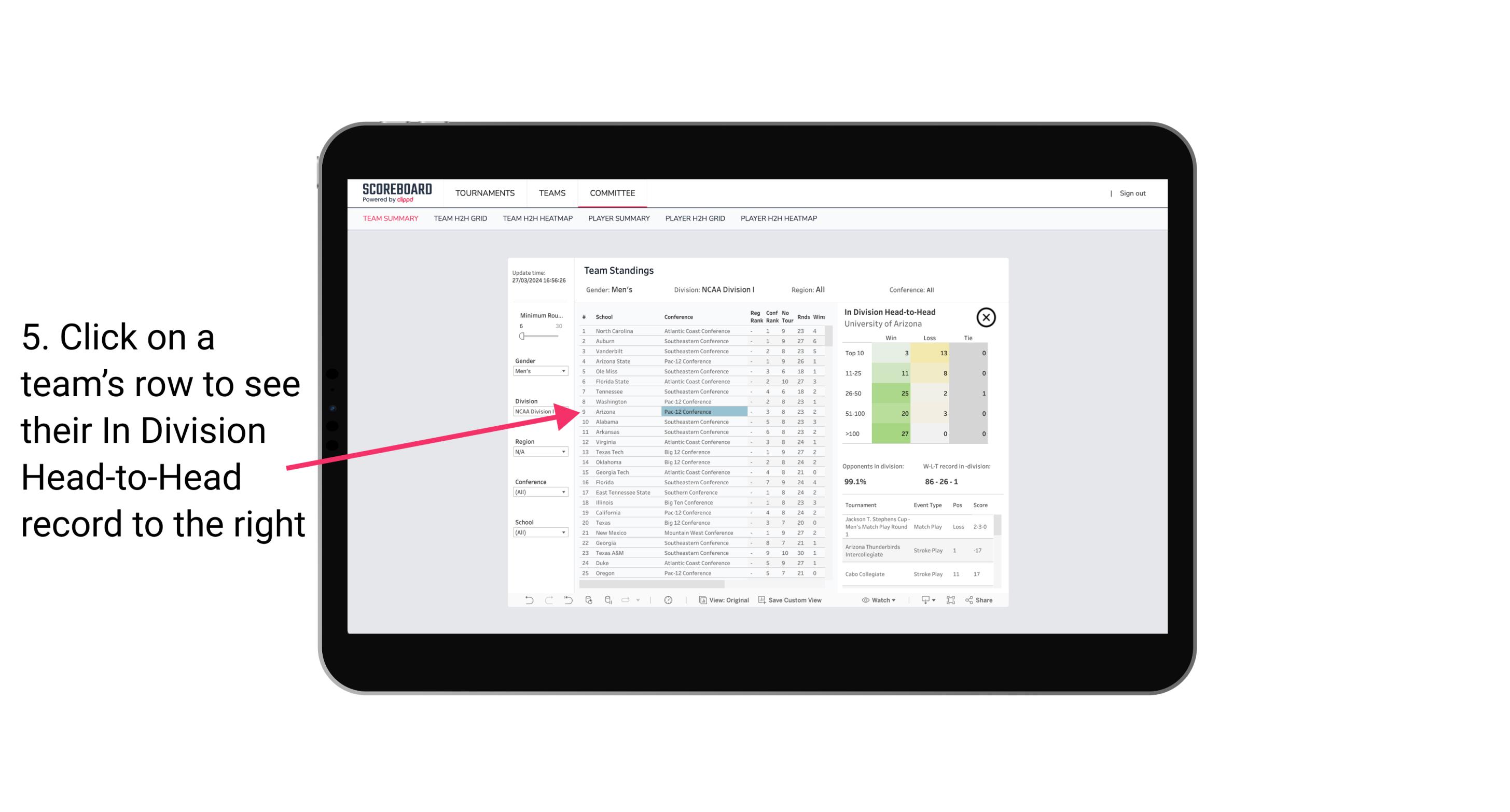Click the Save Custom View icon
This screenshot has height=812, width=1510.
coord(762,600)
